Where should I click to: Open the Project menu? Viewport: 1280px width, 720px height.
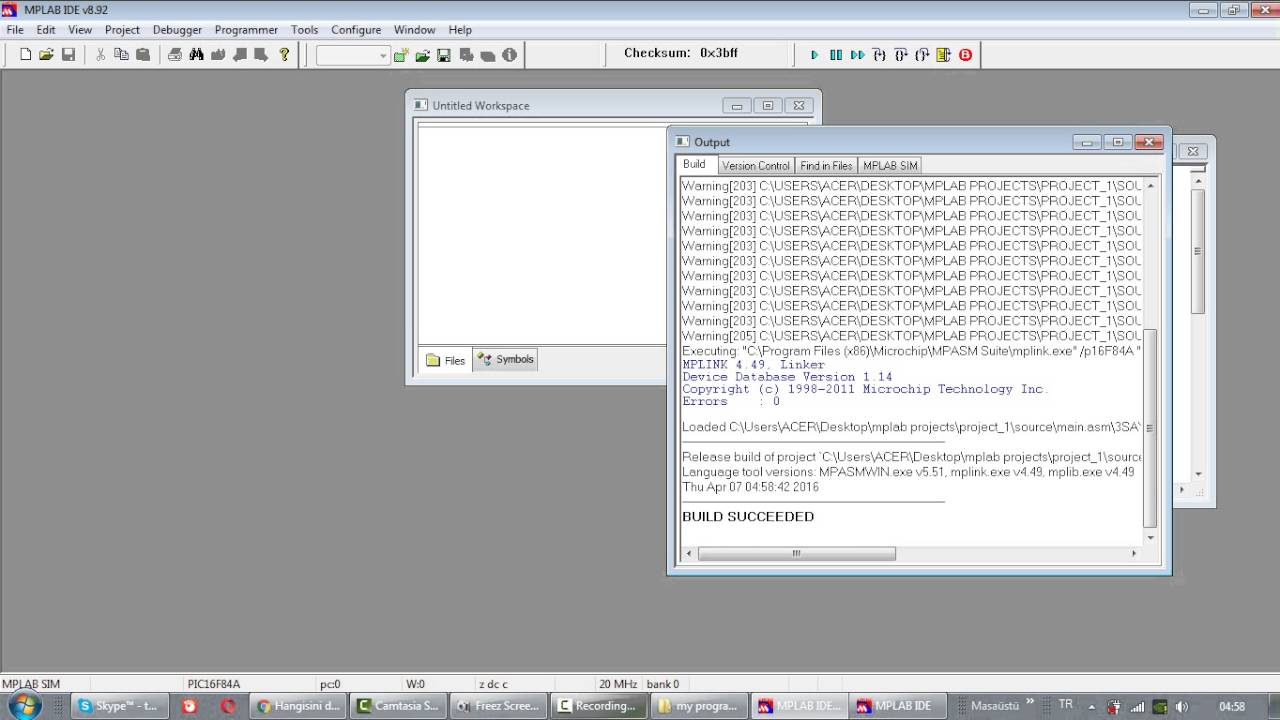pyautogui.click(x=122, y=30)
